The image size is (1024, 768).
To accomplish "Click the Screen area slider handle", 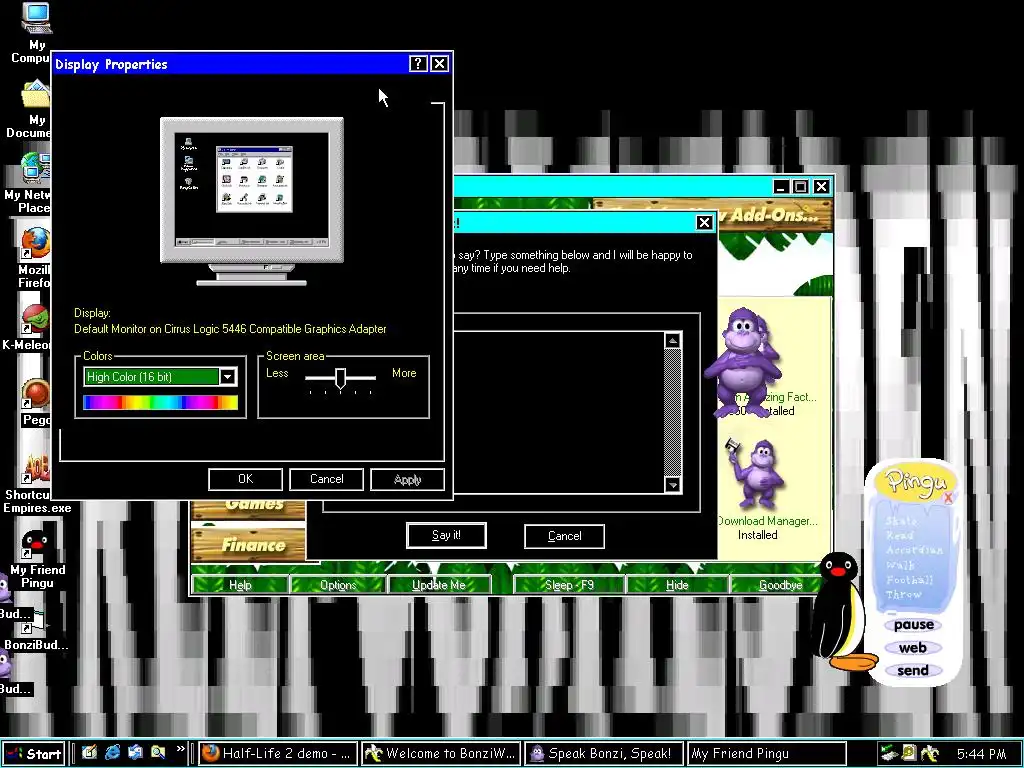I will [x=340, y=378].
